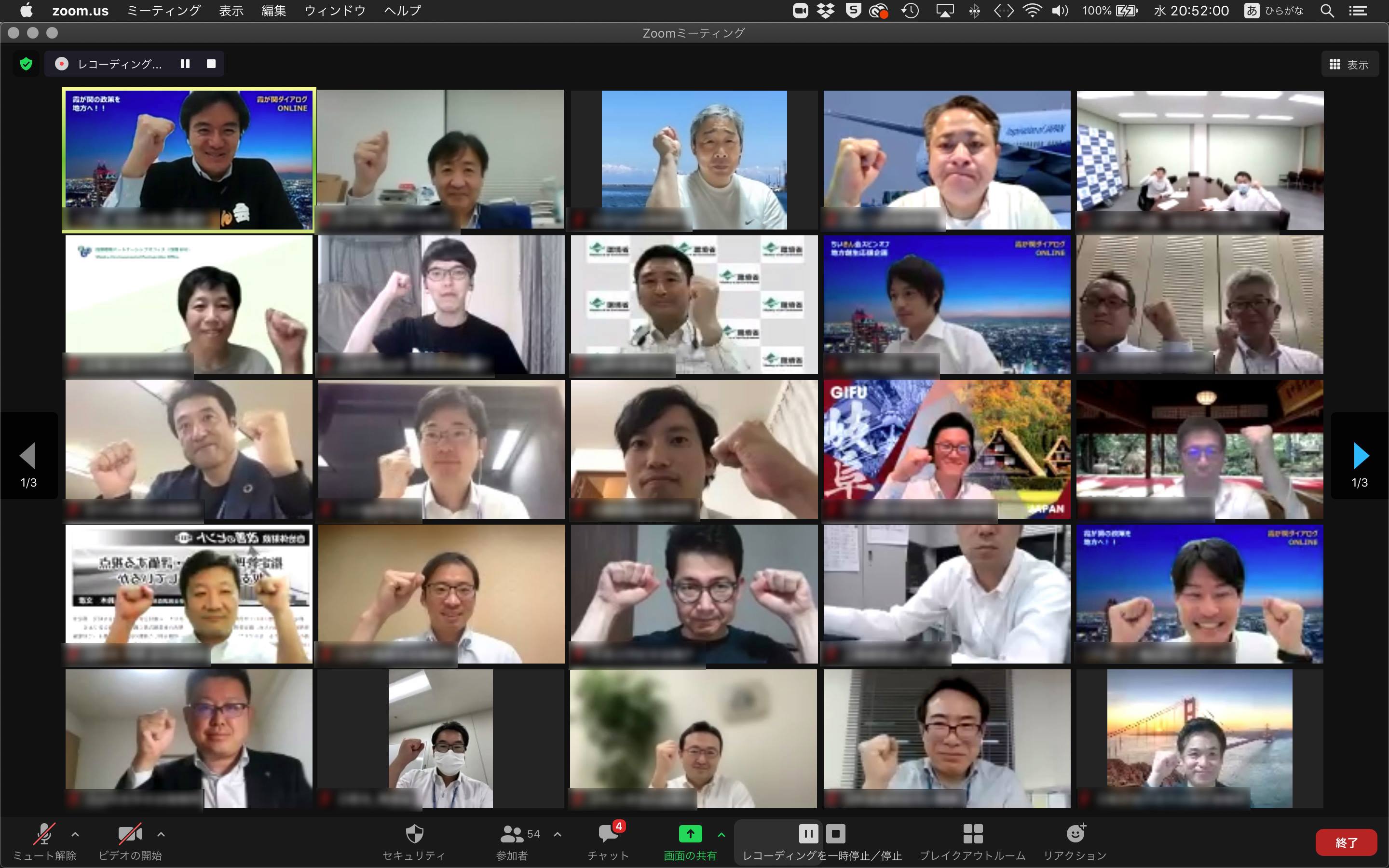The image size is (1389, 868).
Task: Click the code brackets icon in menu bar
Action: [1003, 10]
